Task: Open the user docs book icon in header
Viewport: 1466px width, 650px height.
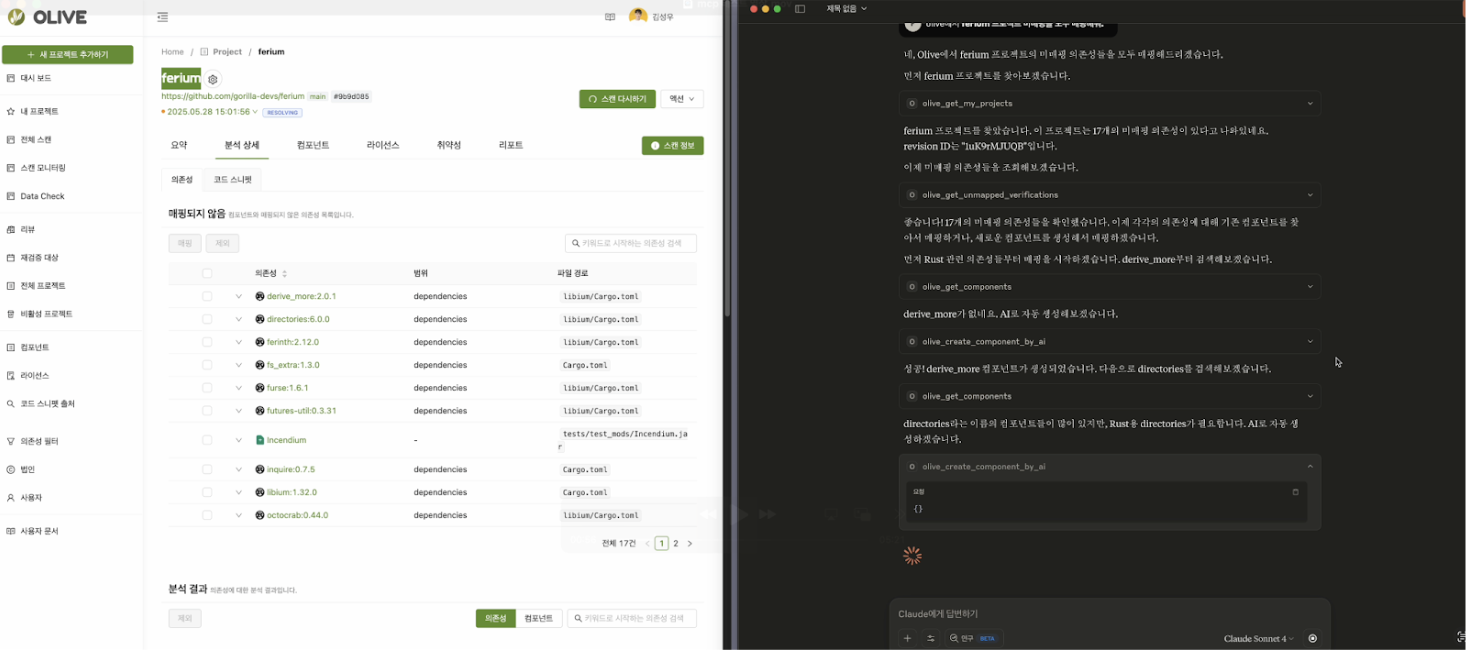Action: point(610,17)
